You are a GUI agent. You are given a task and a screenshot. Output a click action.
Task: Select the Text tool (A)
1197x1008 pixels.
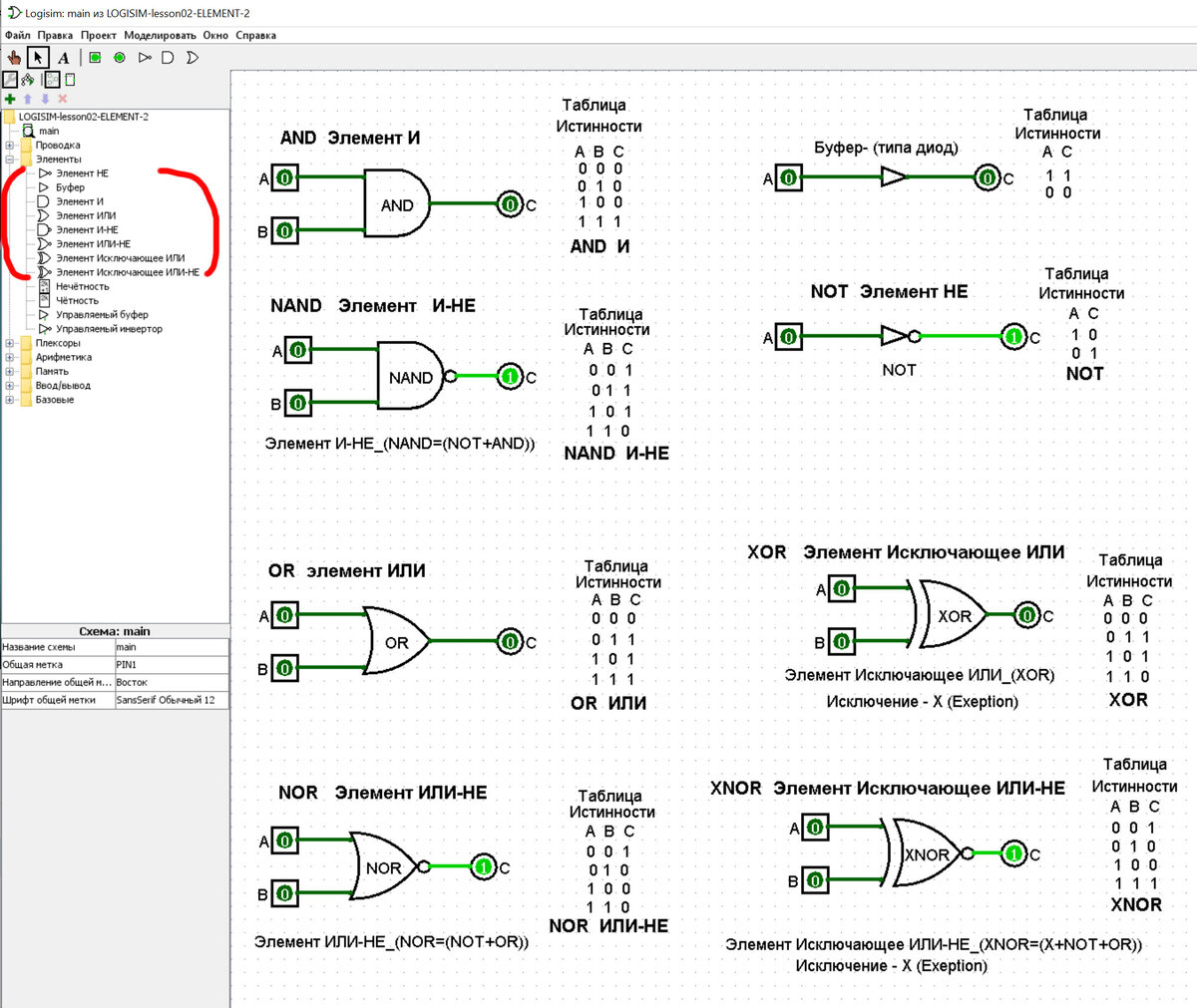coord(64,58)
